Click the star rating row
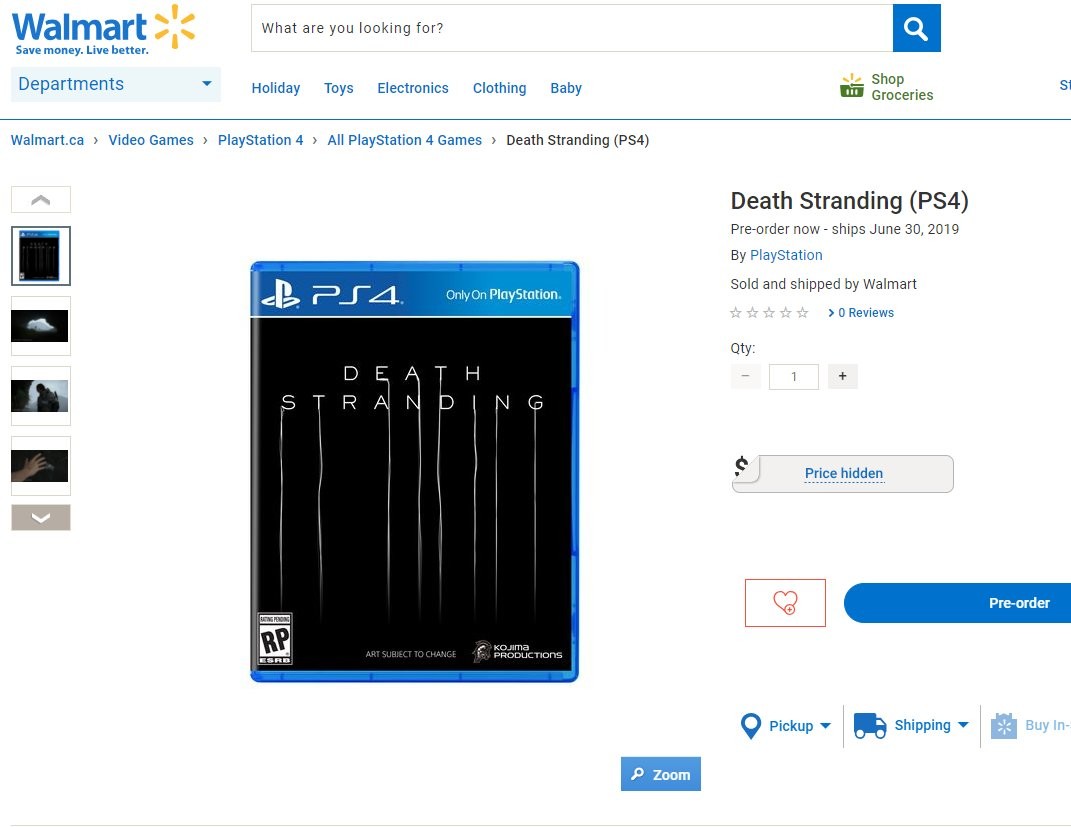Screen dimensions: 1071x827 (x=769, y=313)
